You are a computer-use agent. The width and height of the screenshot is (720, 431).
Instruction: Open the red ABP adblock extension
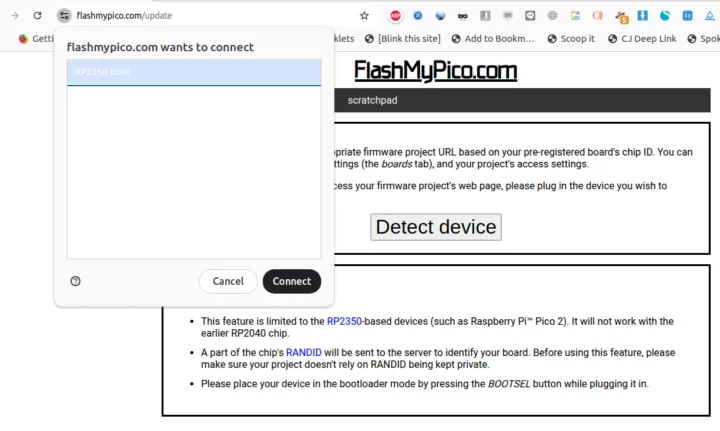click(x=395, y=16)
